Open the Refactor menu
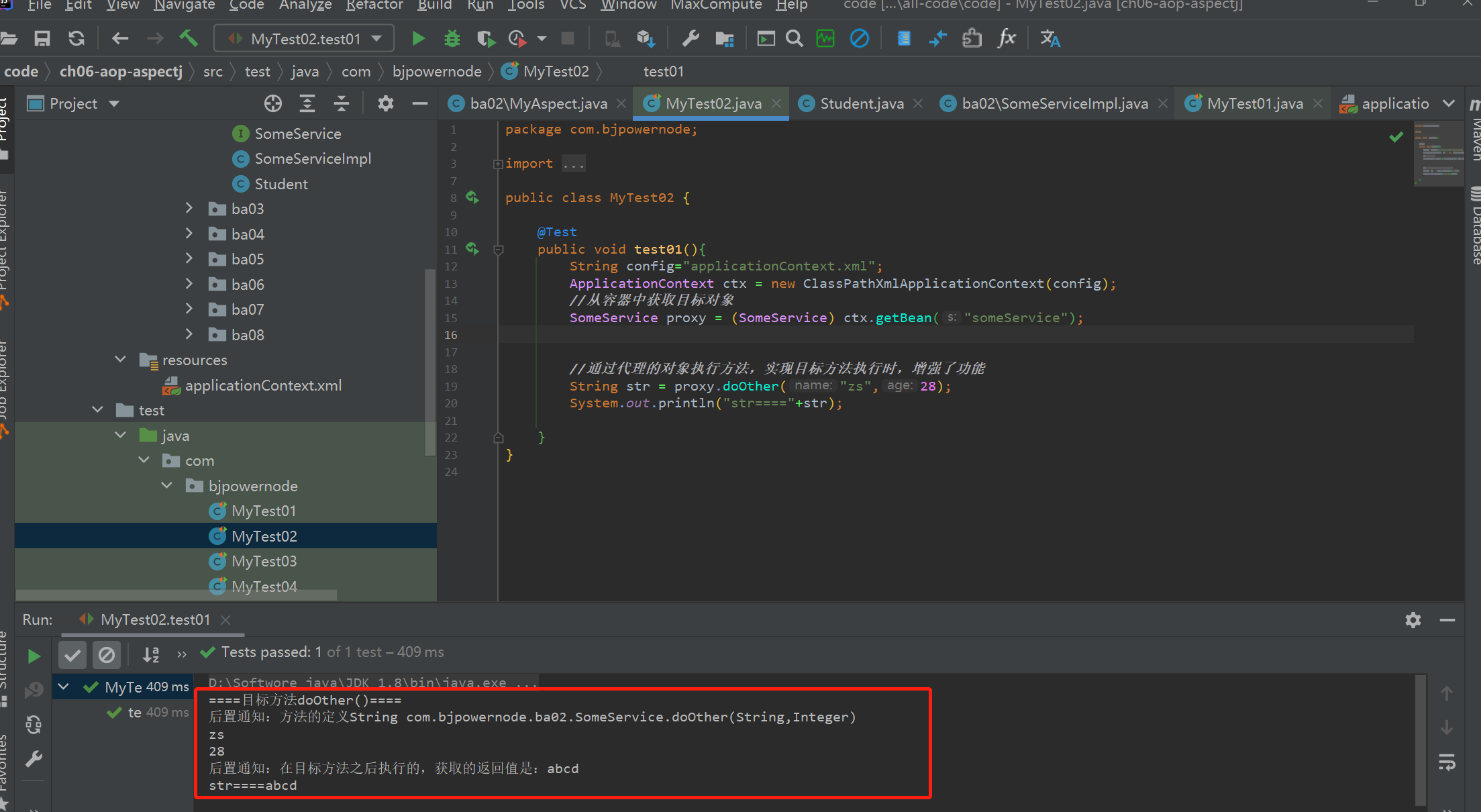Viewport: 1481px width, 812px height. pyautogui.click(x=374, y=5)
